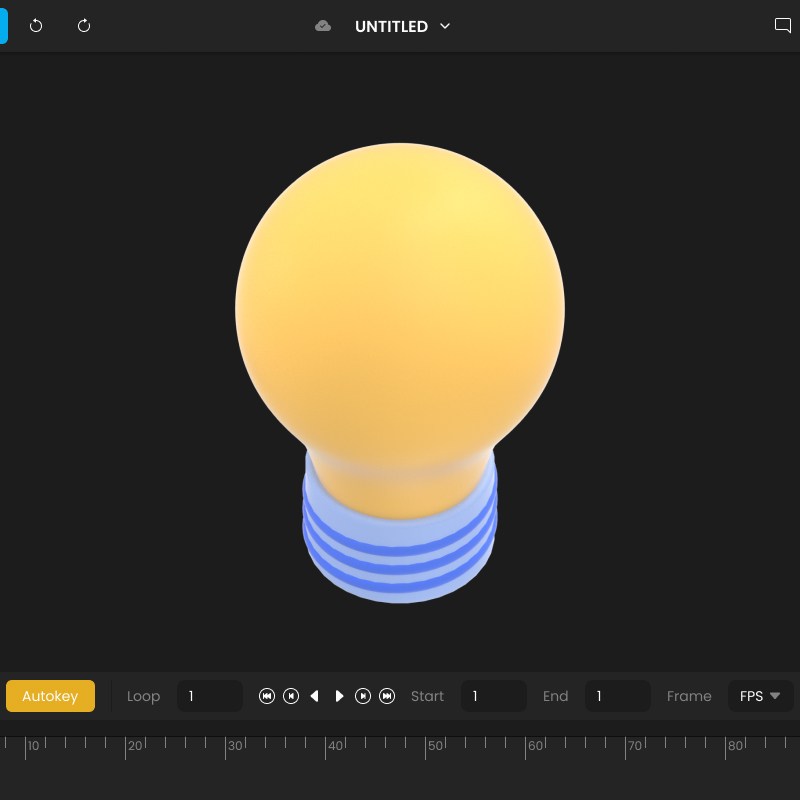The image size is (800, 800).
Task: Click the Start frame input field
Action: (493, 696)
